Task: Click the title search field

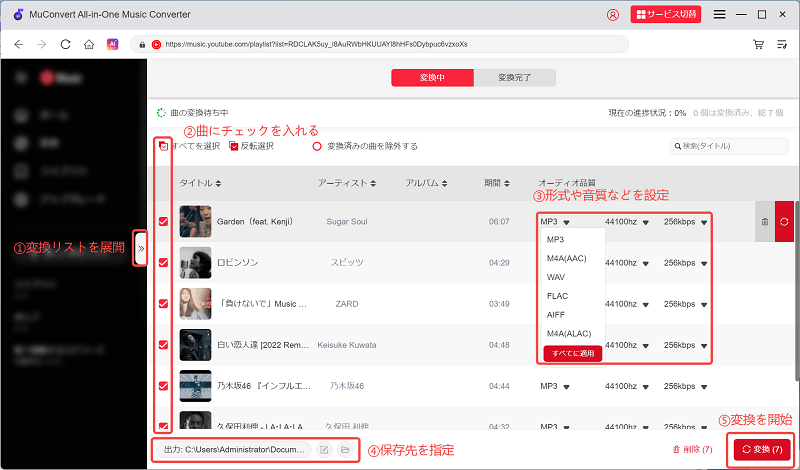Action: [729, 146]
